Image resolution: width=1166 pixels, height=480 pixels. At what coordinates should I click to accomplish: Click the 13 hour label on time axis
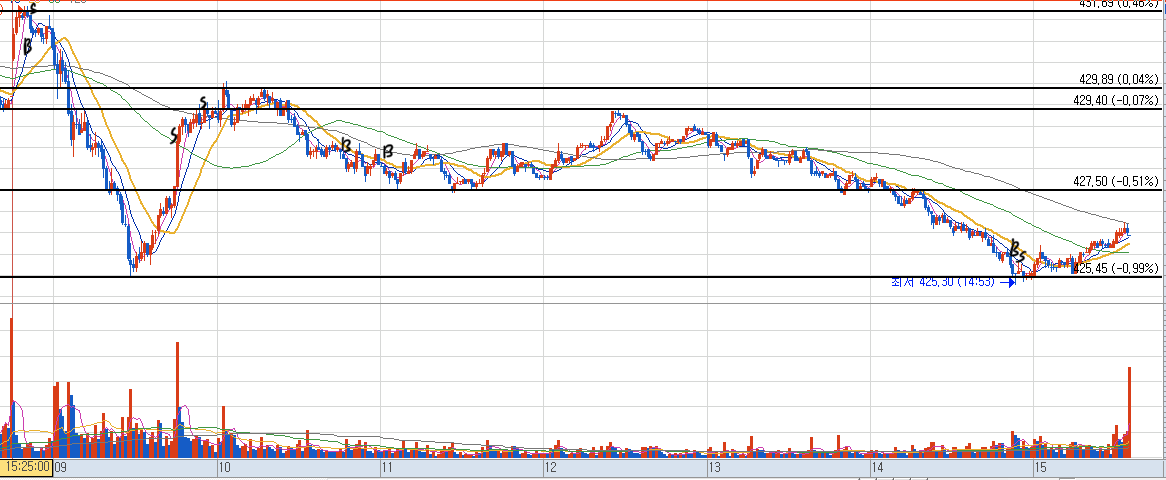715,468
